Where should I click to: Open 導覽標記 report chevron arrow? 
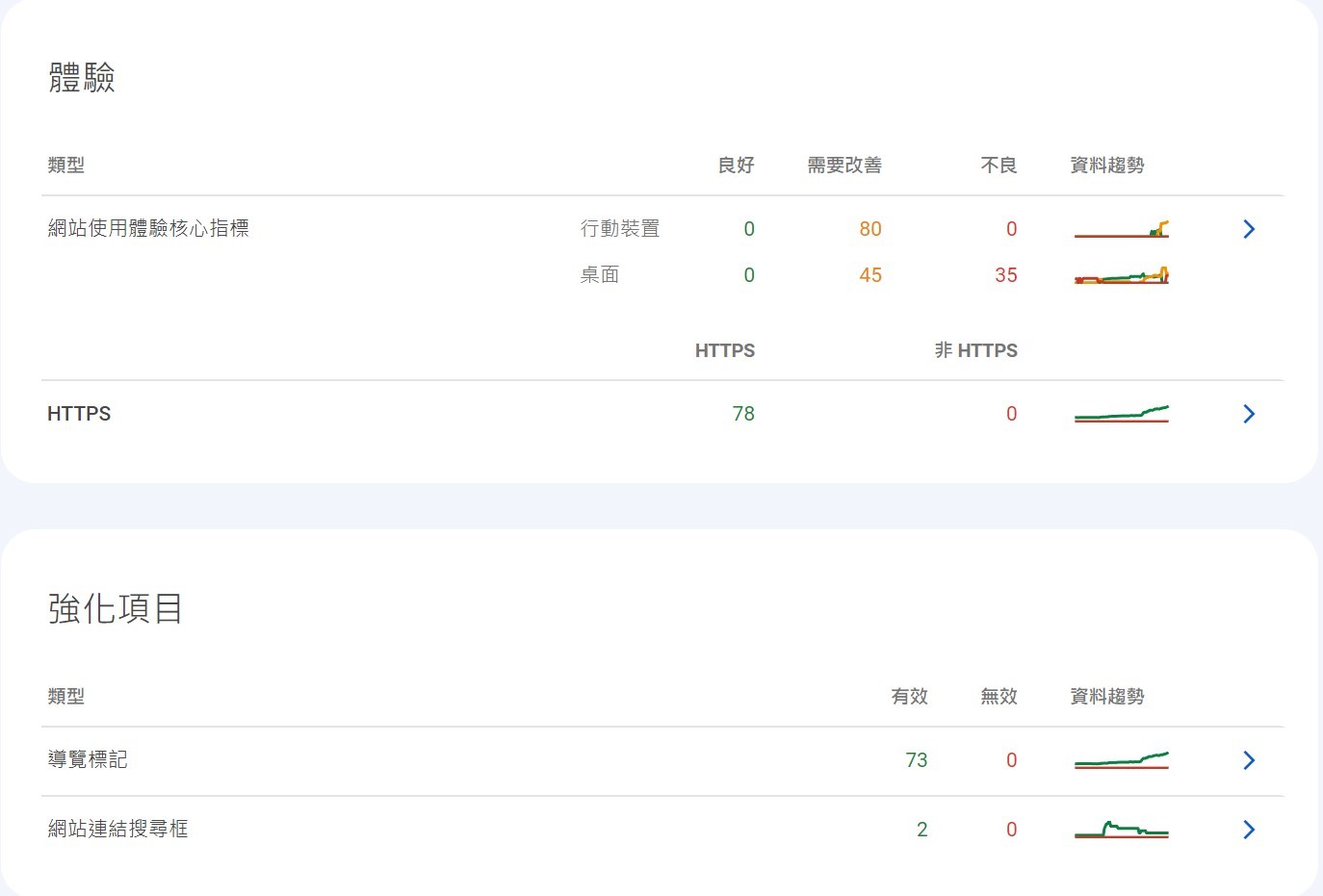click(1249, 760)
